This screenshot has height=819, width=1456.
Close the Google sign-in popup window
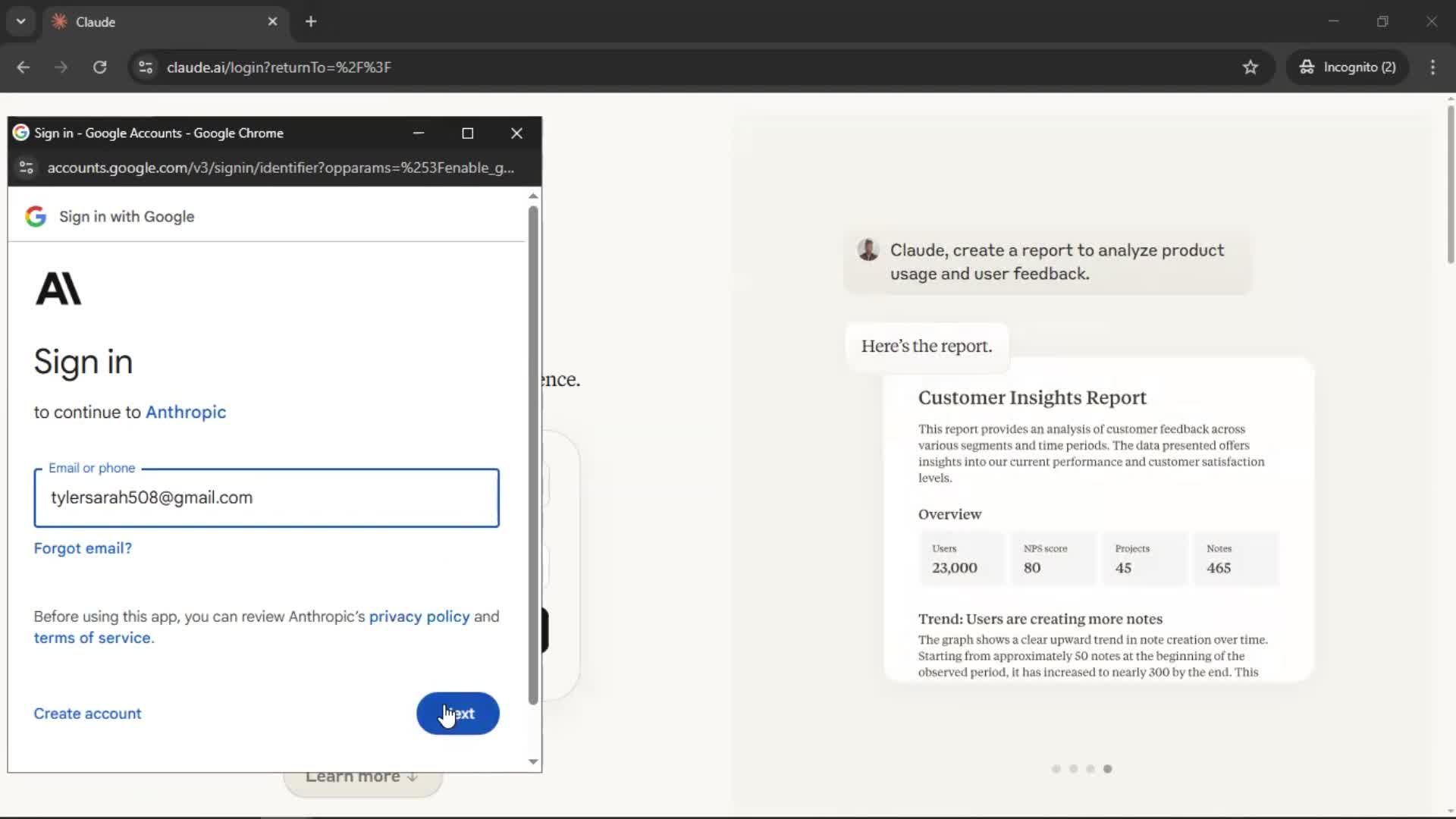pos(517,133)
